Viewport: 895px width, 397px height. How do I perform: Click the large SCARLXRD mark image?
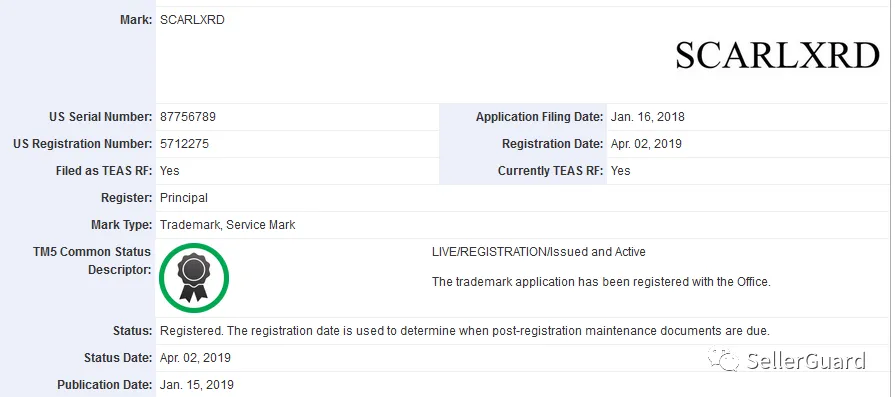pos(777,55)
